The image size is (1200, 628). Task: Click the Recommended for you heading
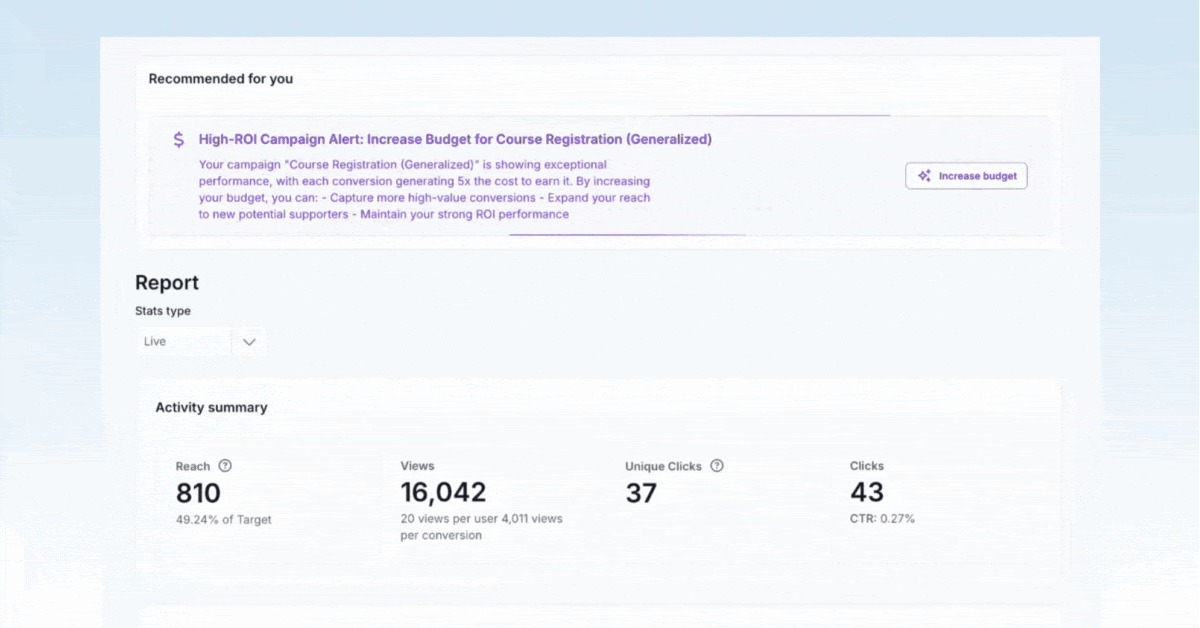click(221, 79)
